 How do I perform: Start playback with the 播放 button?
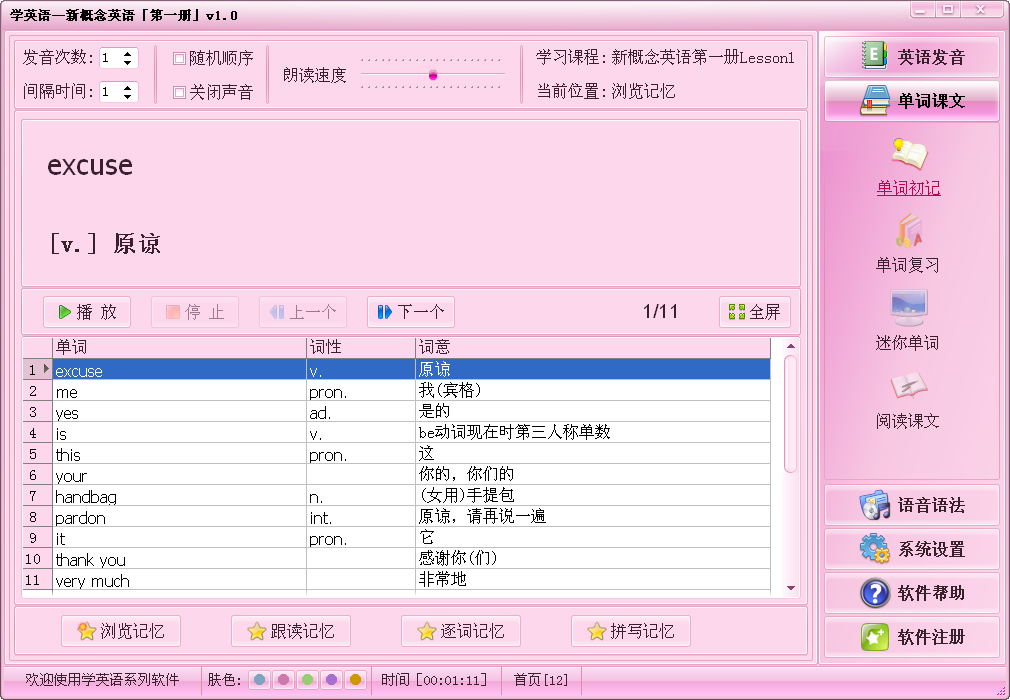(x=87, y=312)
